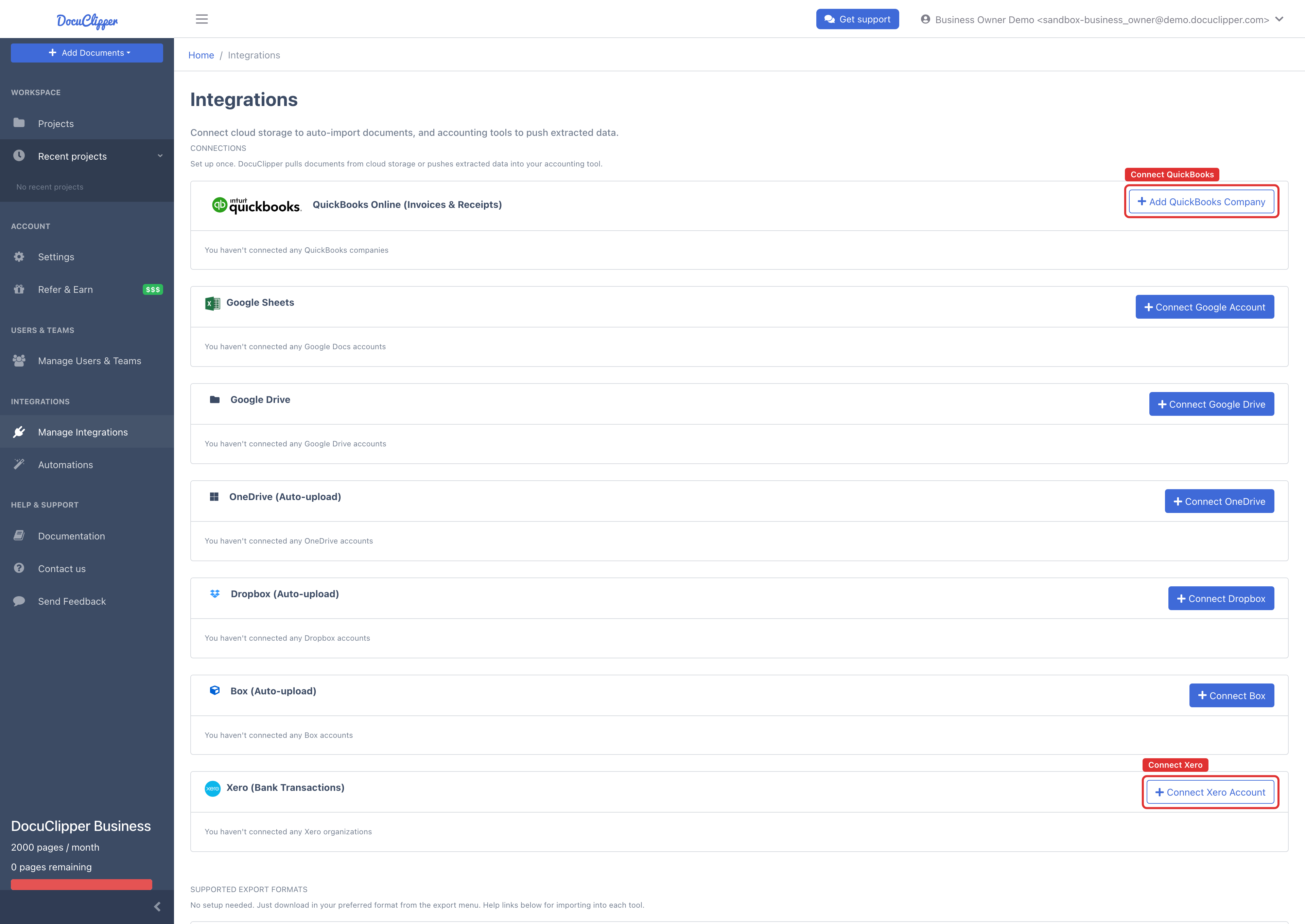Open the Add Documents dropdown
The height and width of the screenshot is (924, 1305).
coord(87,53)
